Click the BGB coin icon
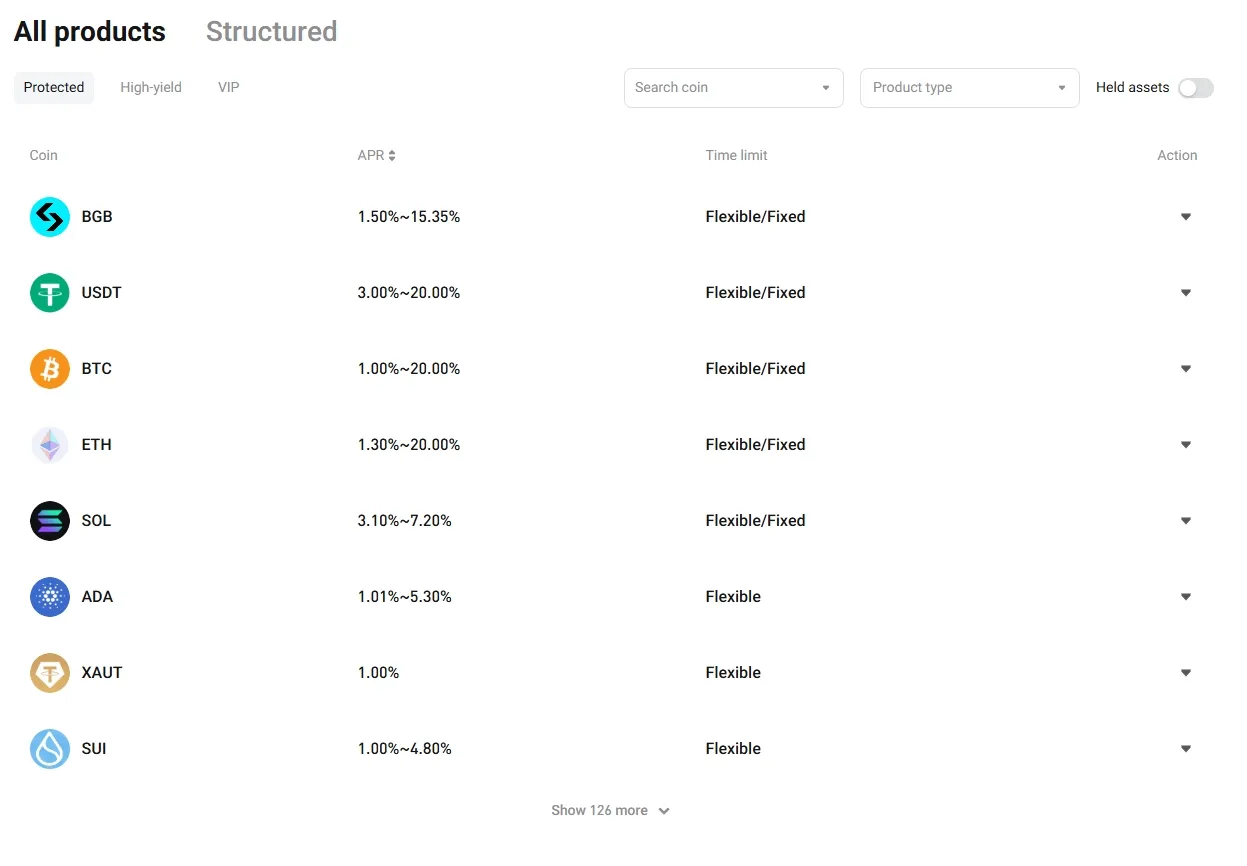 [50, 217]
